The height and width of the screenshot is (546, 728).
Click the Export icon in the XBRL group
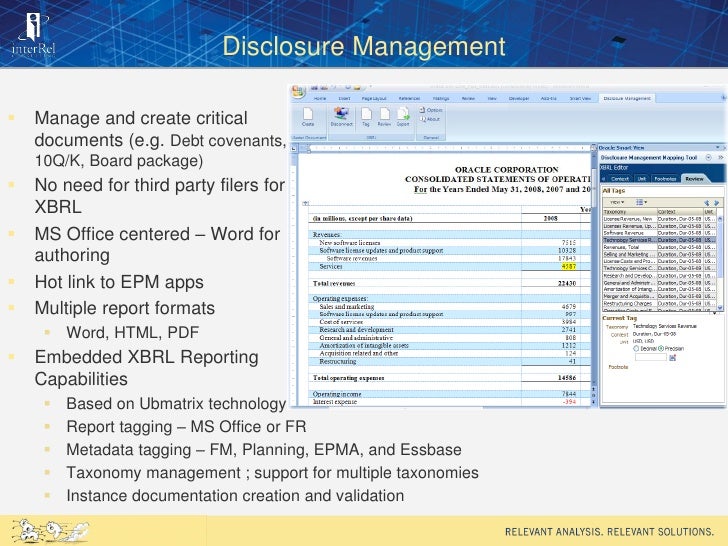tap(403, 117)
